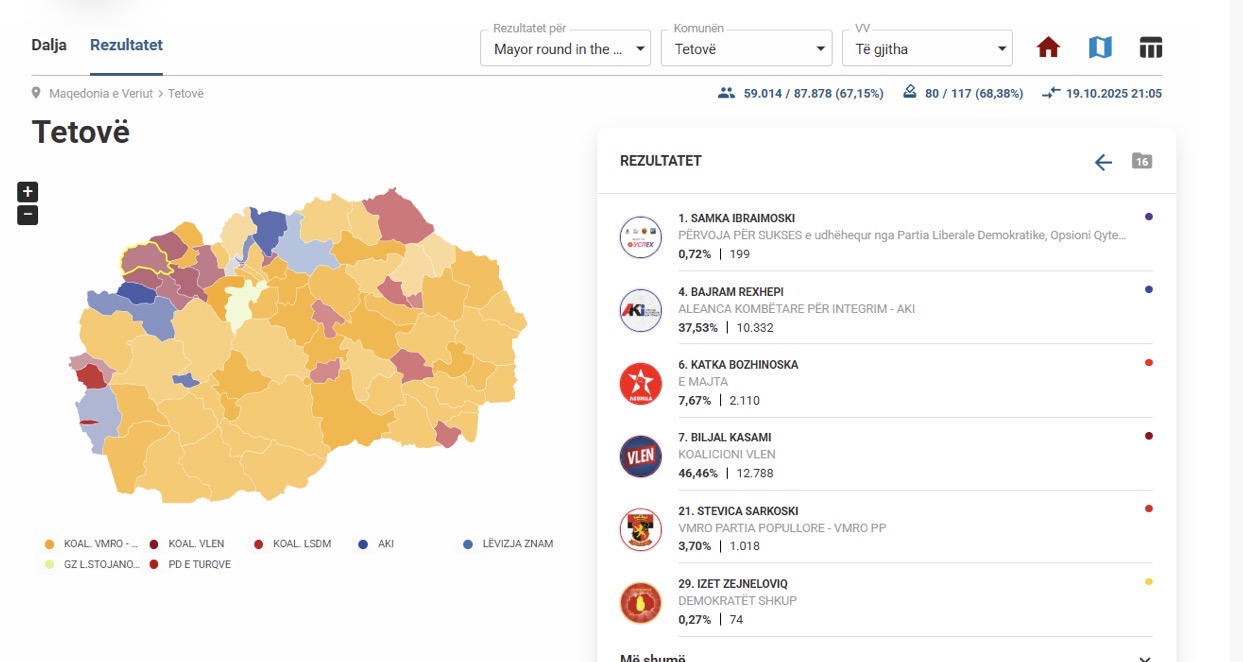This screenshot has width=1243, height=662.
Task: Open the home page via red house icon
Action: [1048, 46]
